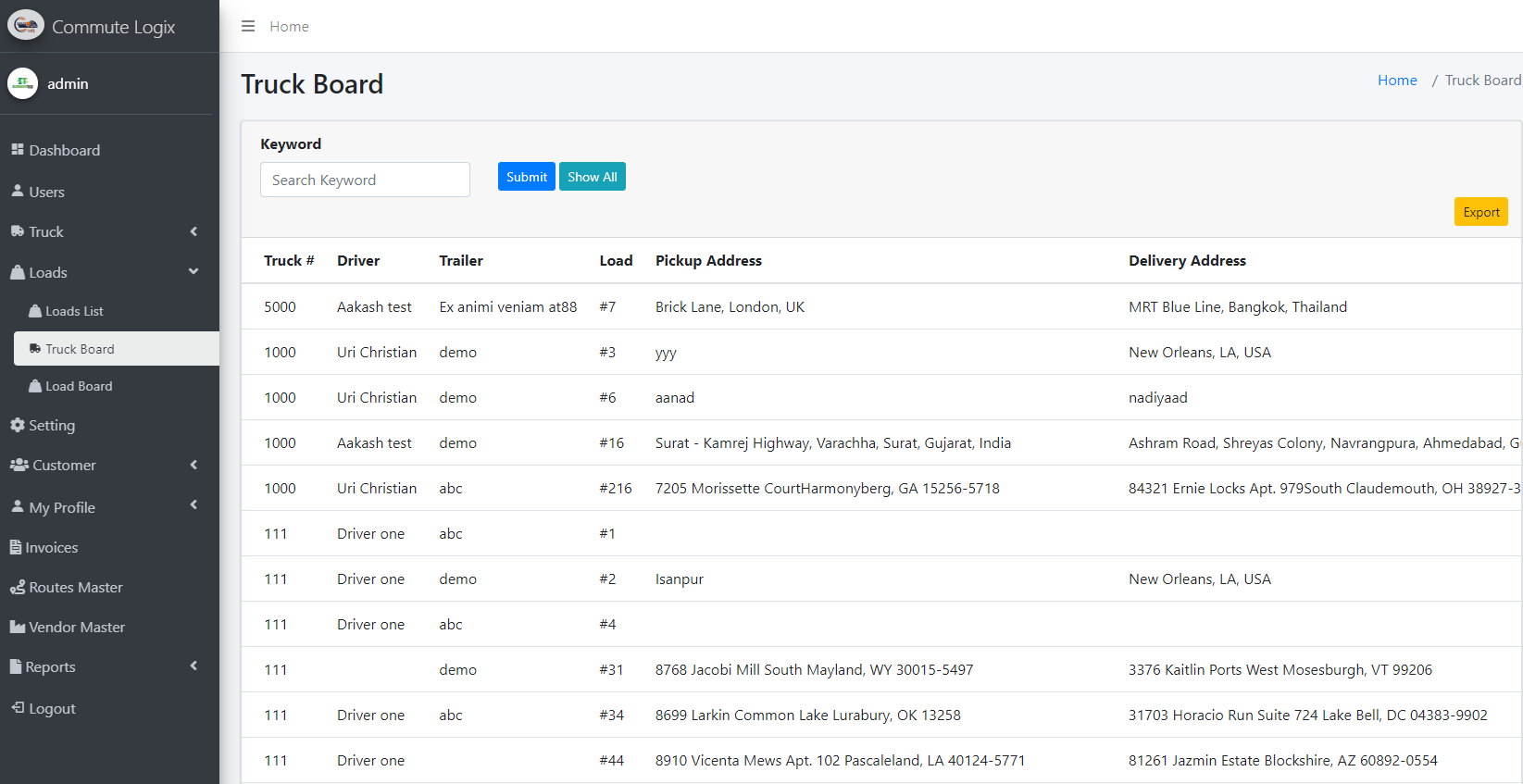Click the Home breadcrumb link
Screen dimensions: 1523x784
(1396, 81)
